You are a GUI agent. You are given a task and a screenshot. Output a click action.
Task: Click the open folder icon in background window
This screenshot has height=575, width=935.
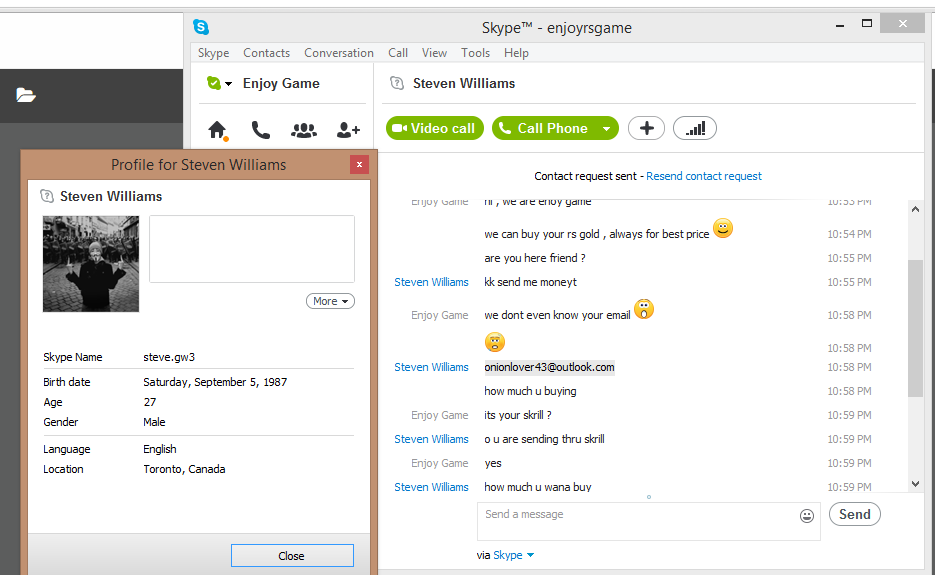(26, 95)
